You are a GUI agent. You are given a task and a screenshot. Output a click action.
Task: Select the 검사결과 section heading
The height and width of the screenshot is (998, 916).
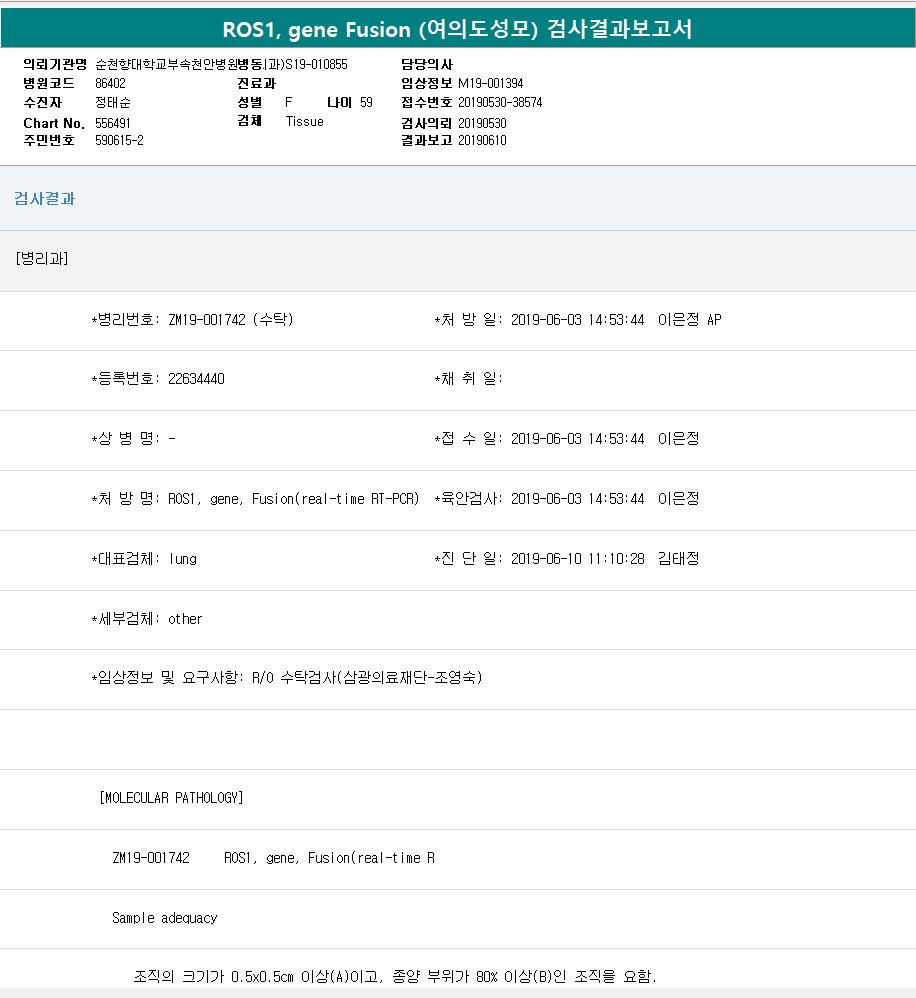45,198
